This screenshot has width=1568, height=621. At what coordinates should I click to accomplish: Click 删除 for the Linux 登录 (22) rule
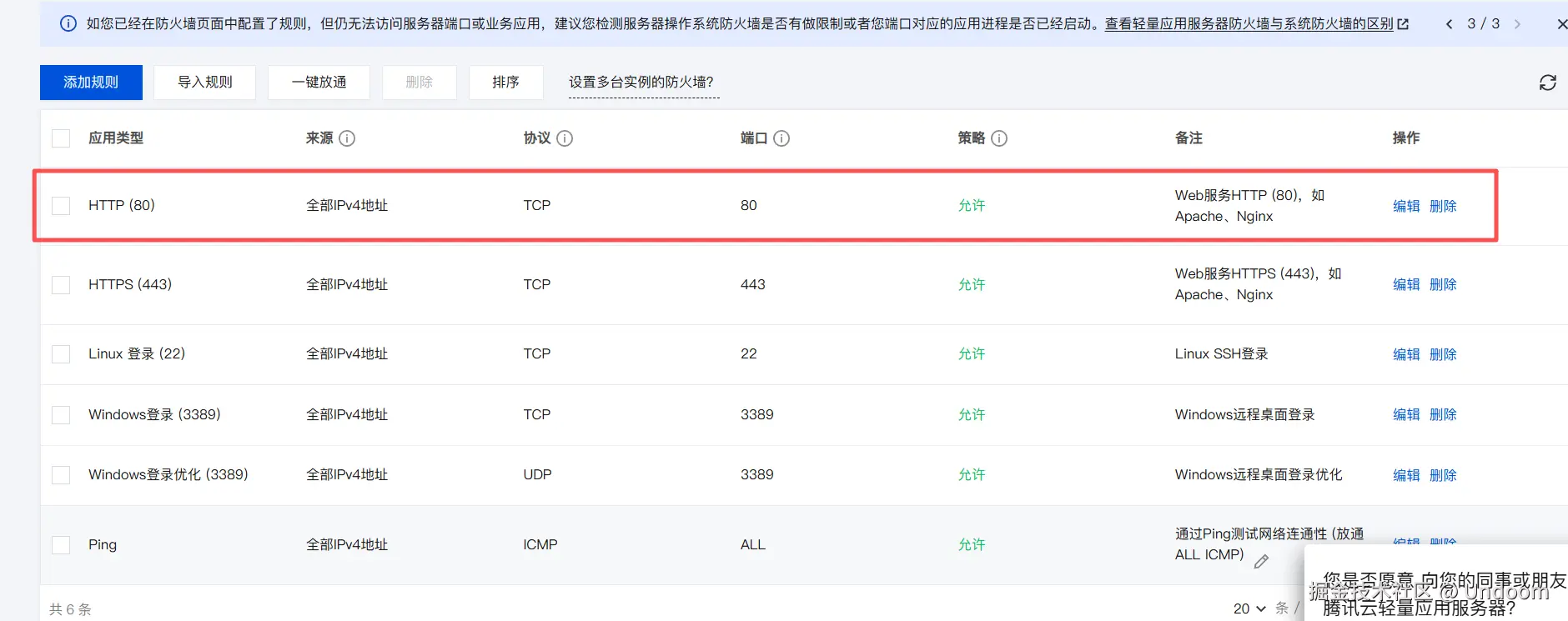(x=1443, y=354)
